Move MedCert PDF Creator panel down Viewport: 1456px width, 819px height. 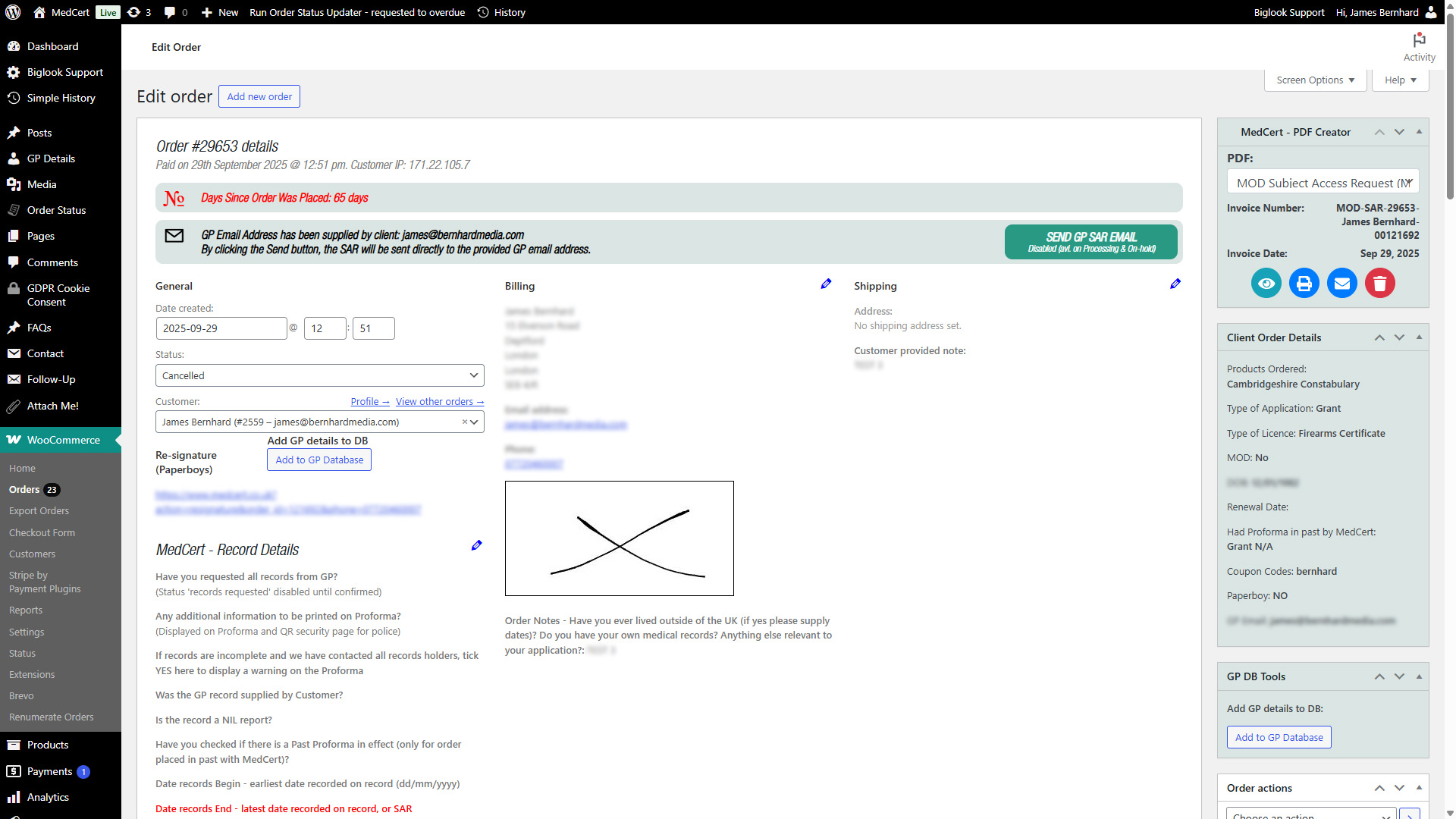[1399, 132]
